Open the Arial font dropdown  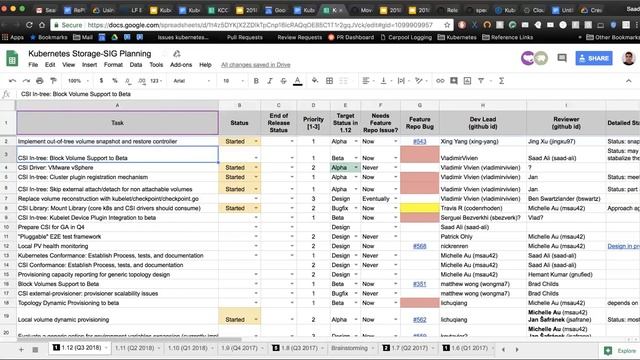(x=191, y=81)
